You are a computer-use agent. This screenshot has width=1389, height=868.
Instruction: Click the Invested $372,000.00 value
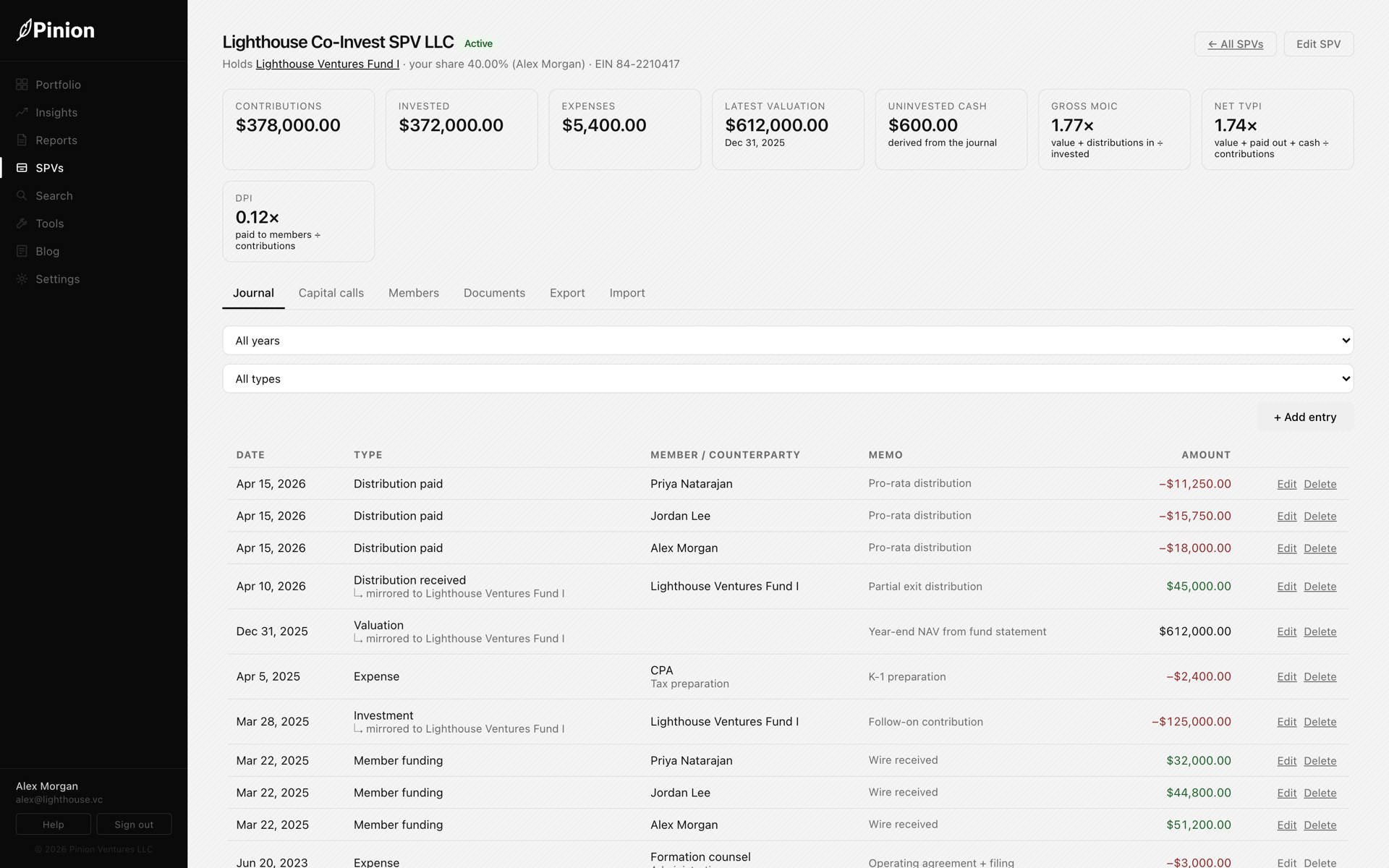[451, 125]
